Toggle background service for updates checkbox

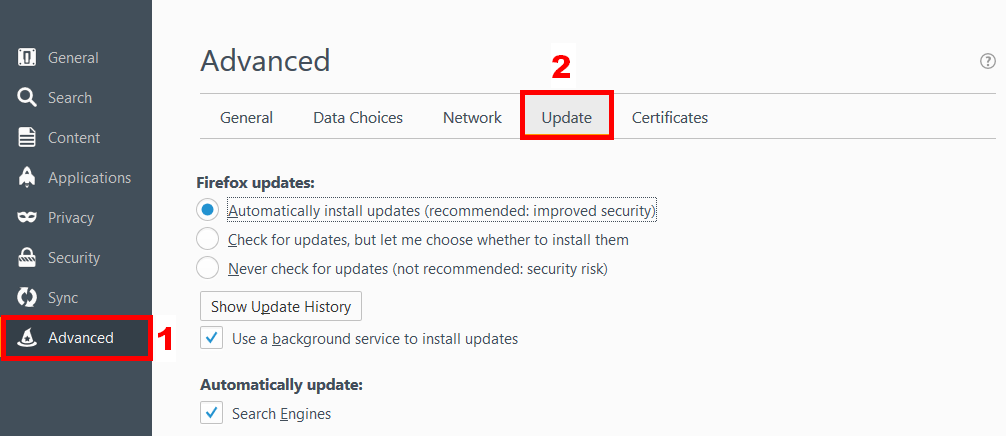click(x=211, y=338)
